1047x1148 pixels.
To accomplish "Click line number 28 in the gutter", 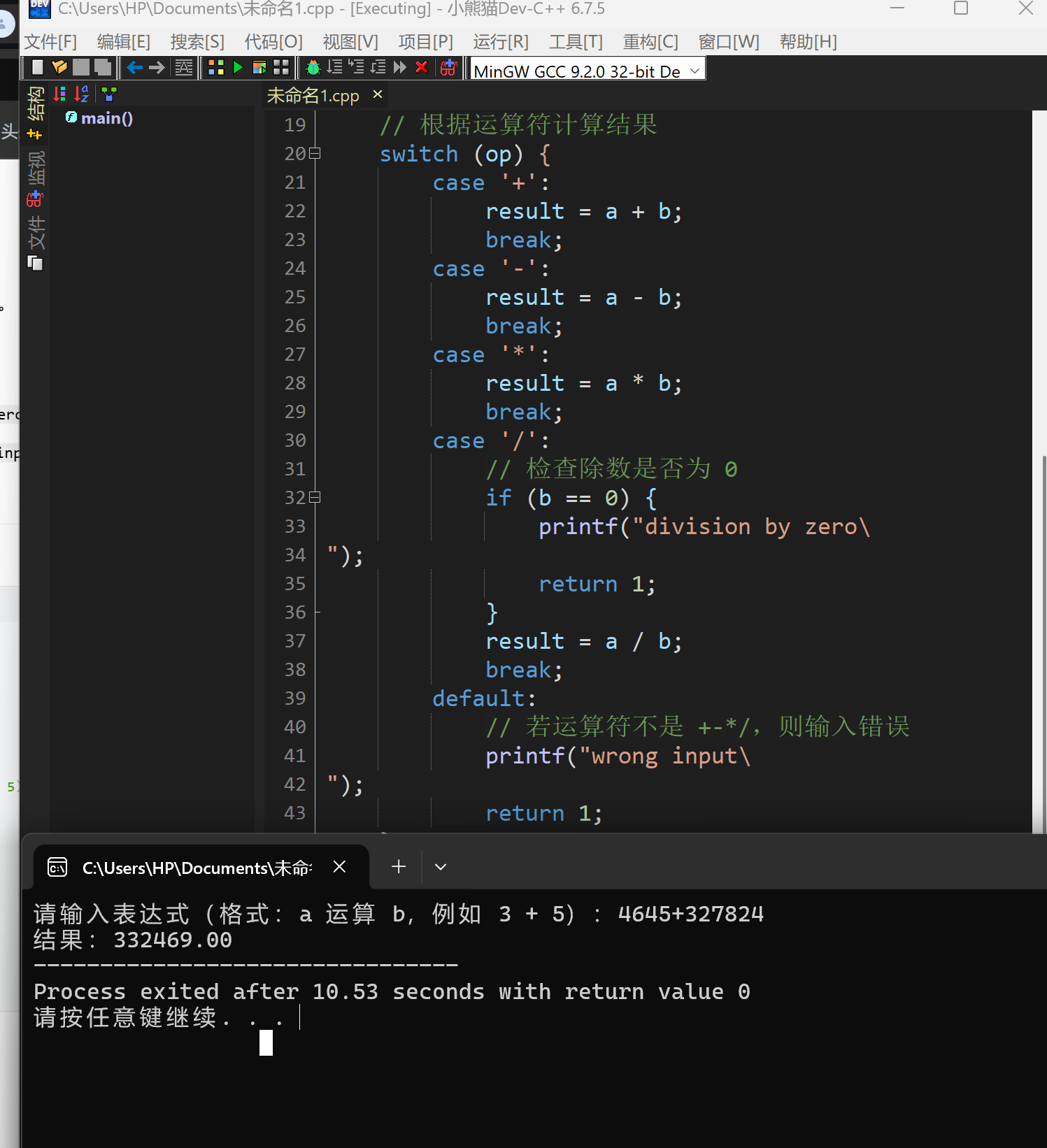I will pyautogui.click(x=295, y=383).
